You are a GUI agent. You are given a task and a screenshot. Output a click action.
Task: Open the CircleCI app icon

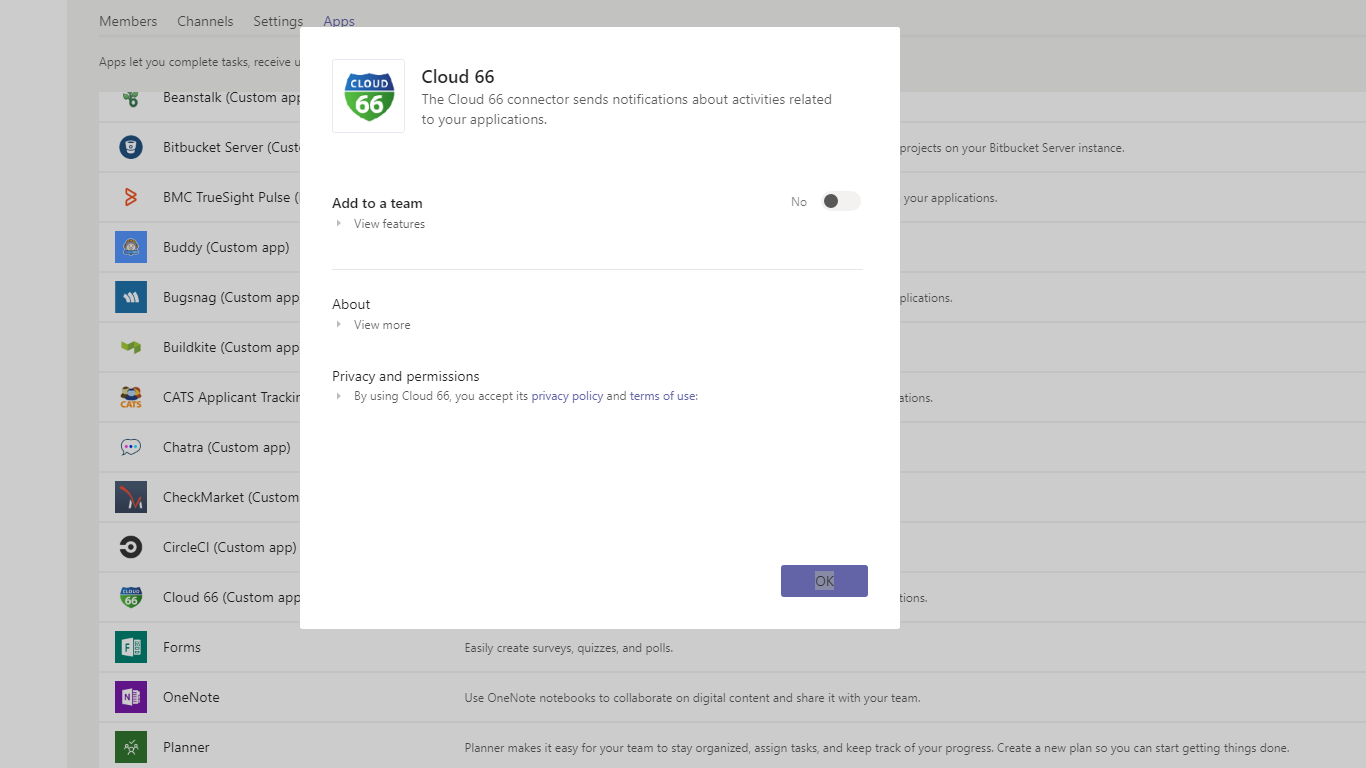131,547
